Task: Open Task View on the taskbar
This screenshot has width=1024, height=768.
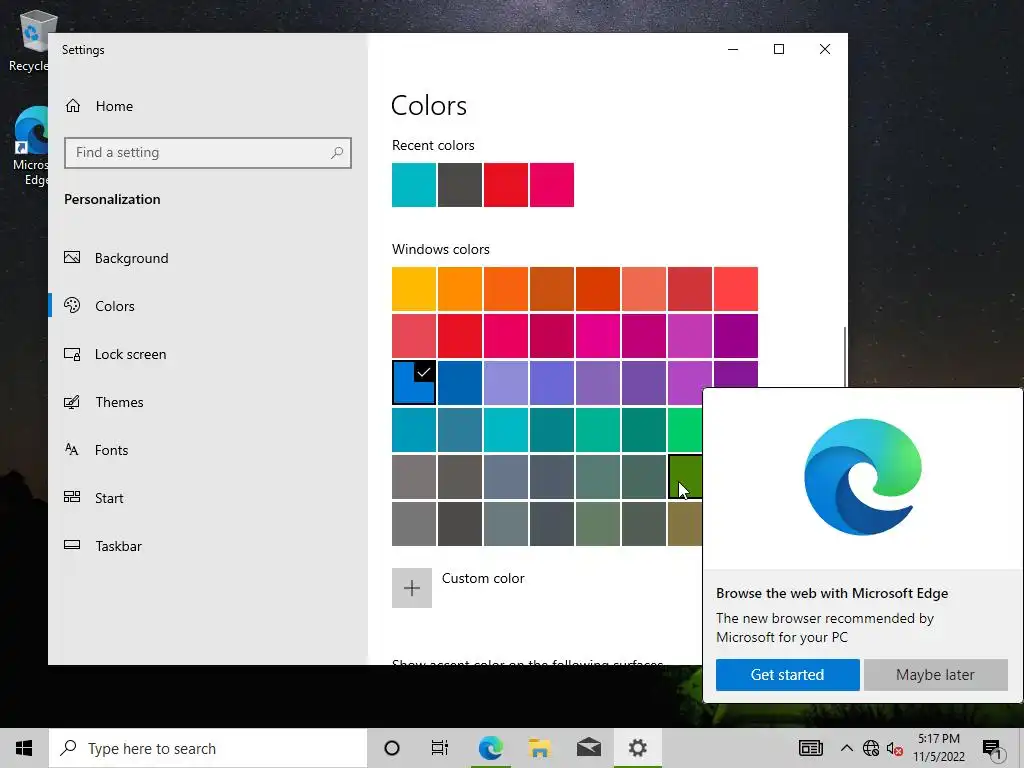Action: (440, 748)
